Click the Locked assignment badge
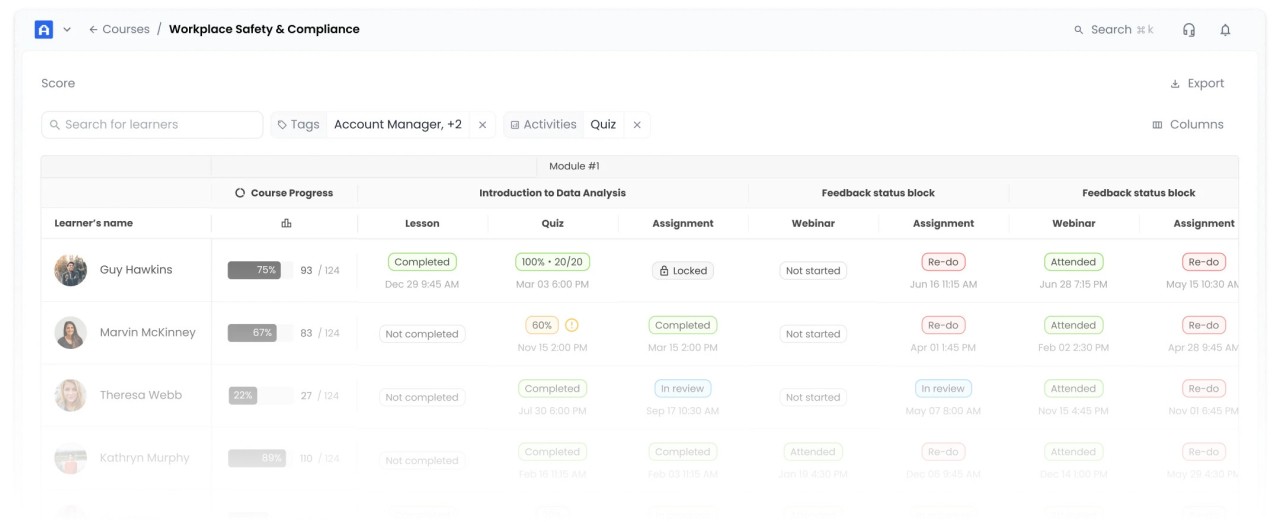Screen dimensions: 1280x522 tap(683, 271)
